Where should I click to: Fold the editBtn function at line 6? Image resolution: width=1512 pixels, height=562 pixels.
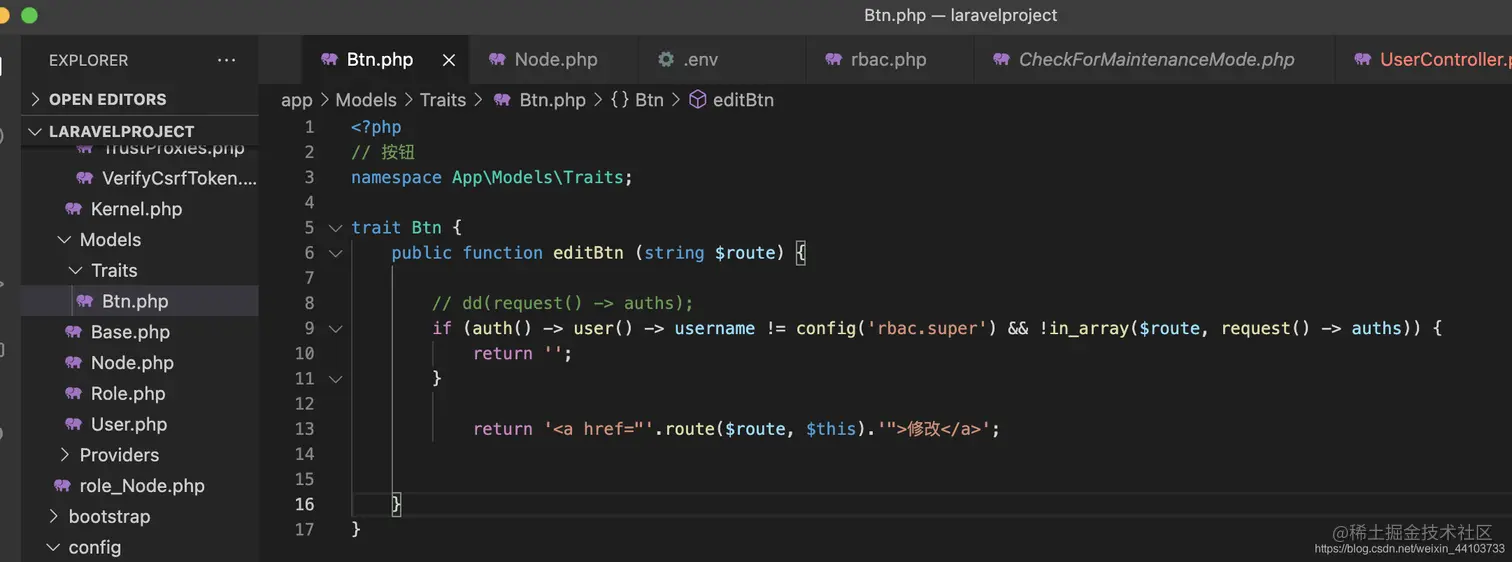[336, 253]
